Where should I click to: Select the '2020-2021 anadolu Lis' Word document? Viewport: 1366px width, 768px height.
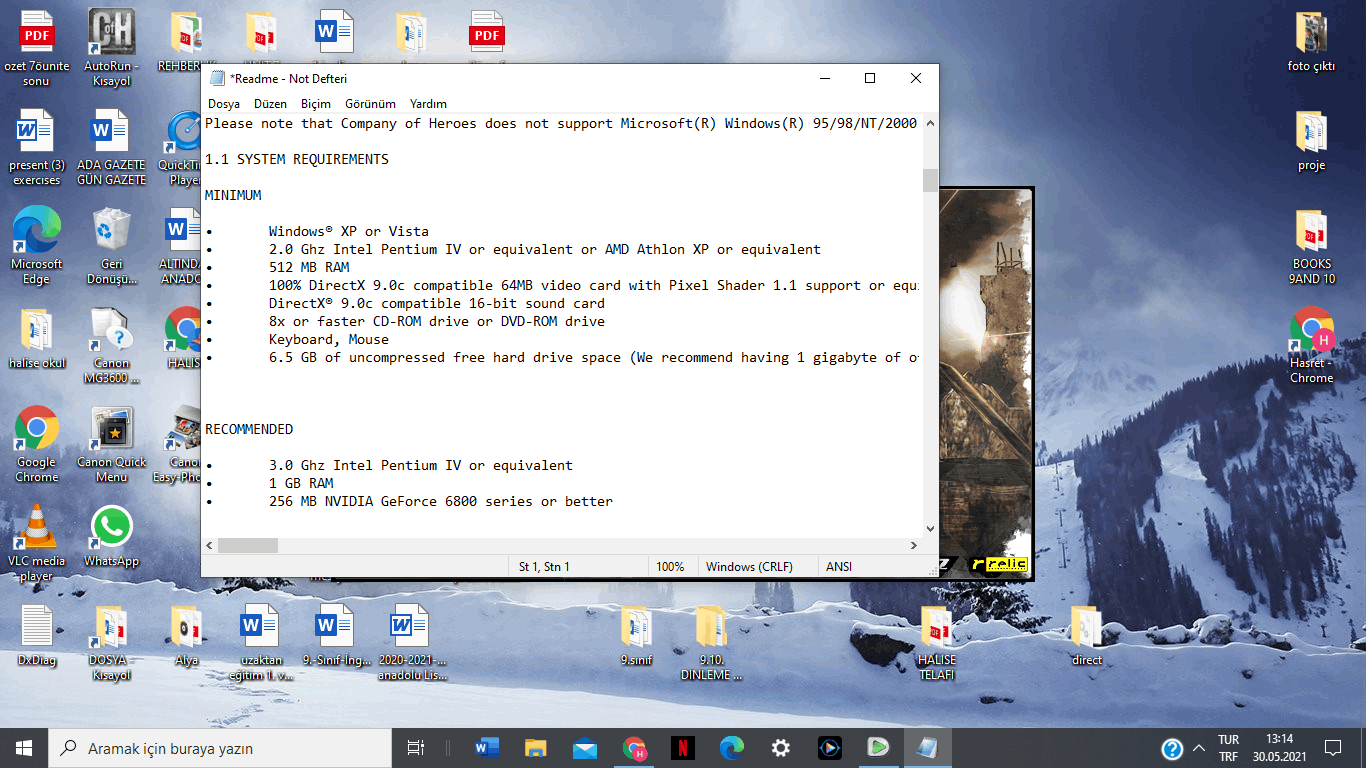(411, 642)
